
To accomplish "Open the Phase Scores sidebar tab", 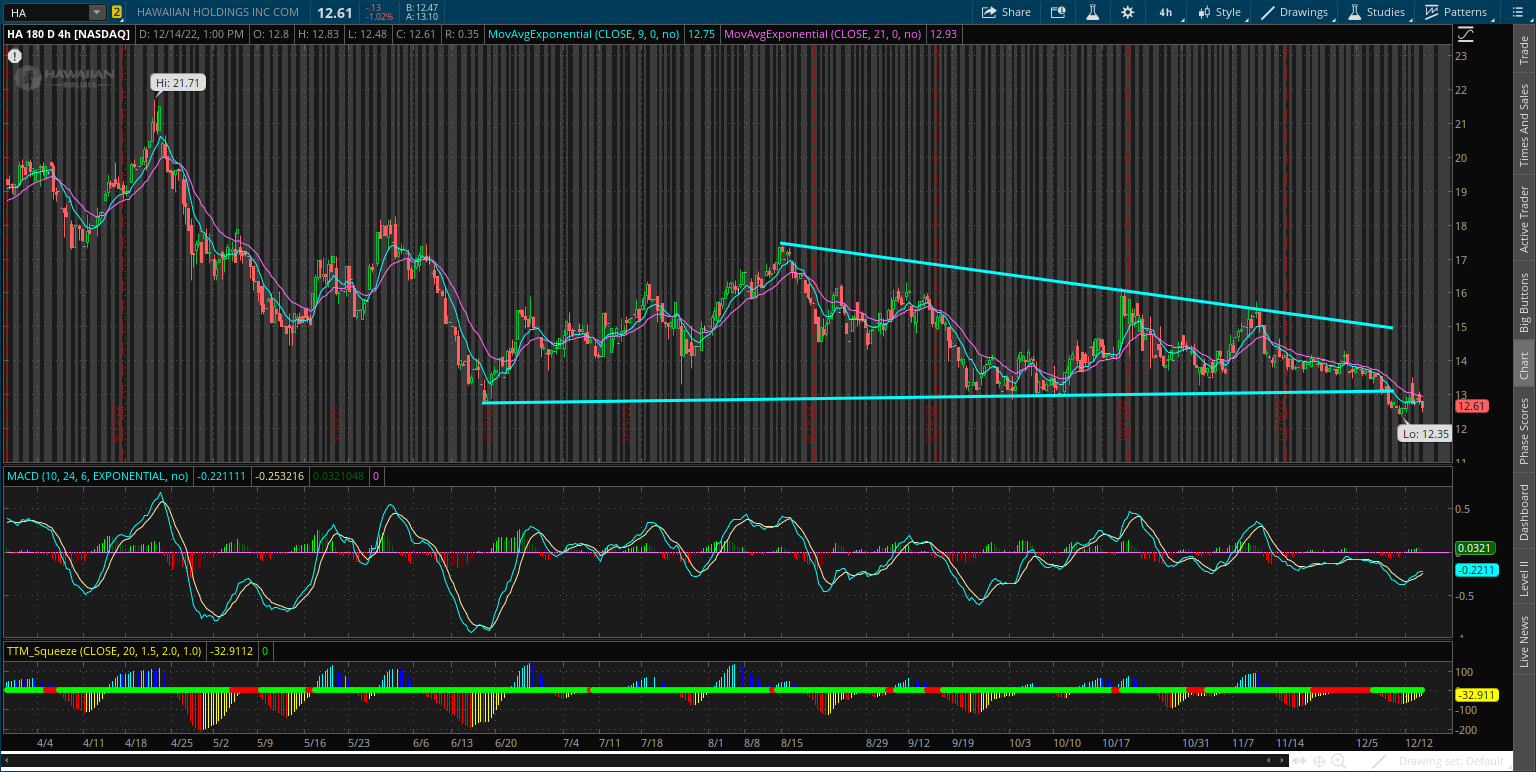I will point(1524,432).
